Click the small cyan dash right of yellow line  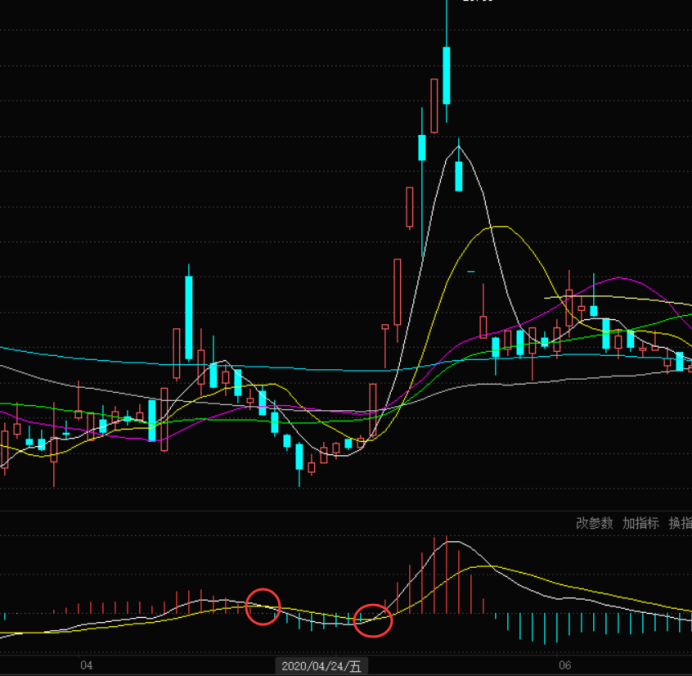(472, 270)
